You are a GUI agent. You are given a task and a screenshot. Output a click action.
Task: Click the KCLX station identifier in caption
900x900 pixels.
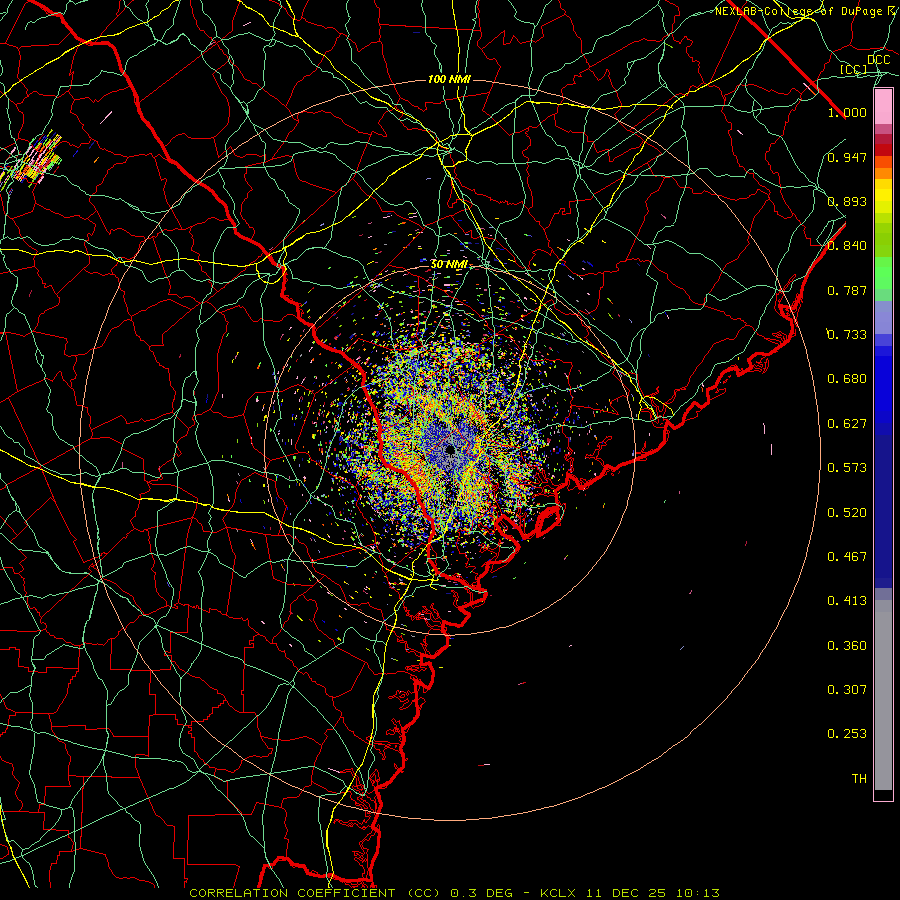(x=559, y=893)
